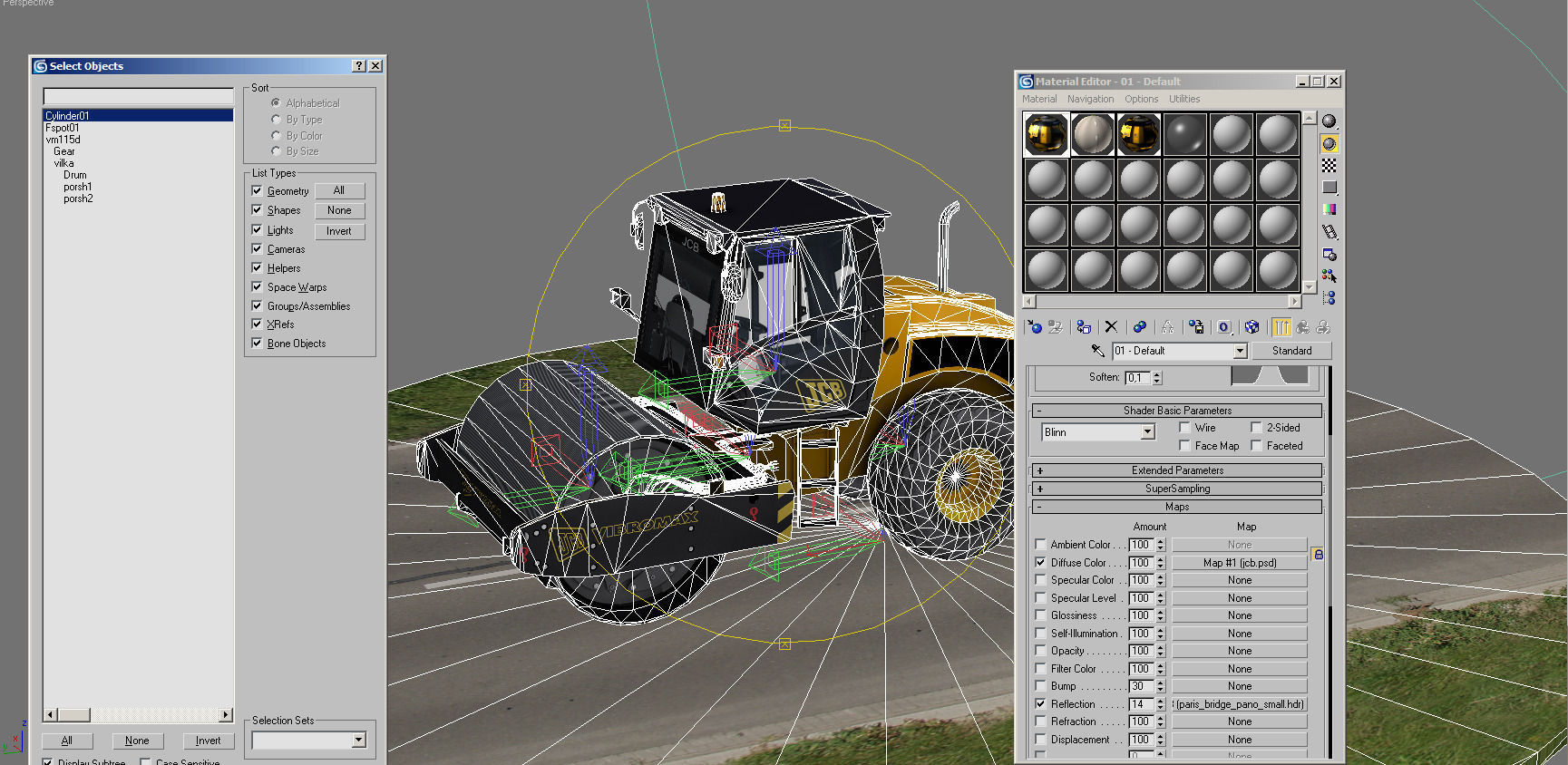Open Options menu in Material Editor
The height and width of the screenshot is (765, 1568).
1141,99
